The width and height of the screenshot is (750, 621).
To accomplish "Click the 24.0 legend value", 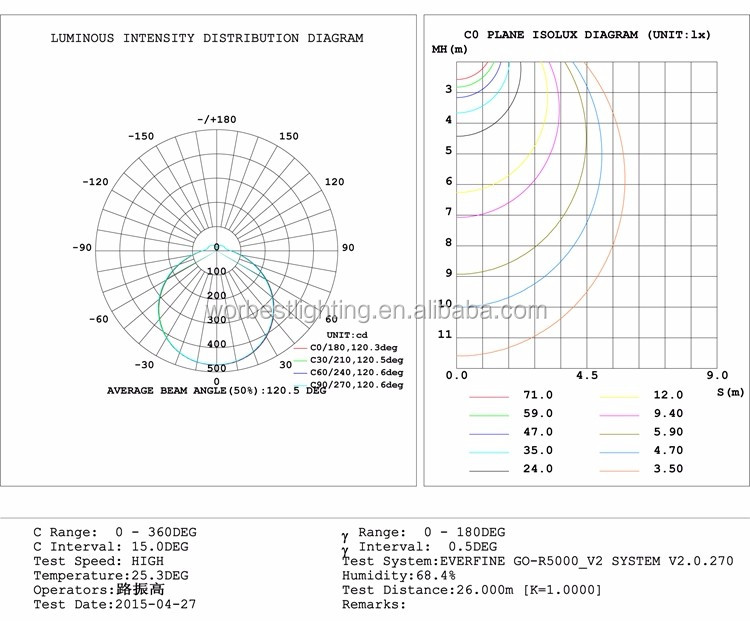I will 538,468.
